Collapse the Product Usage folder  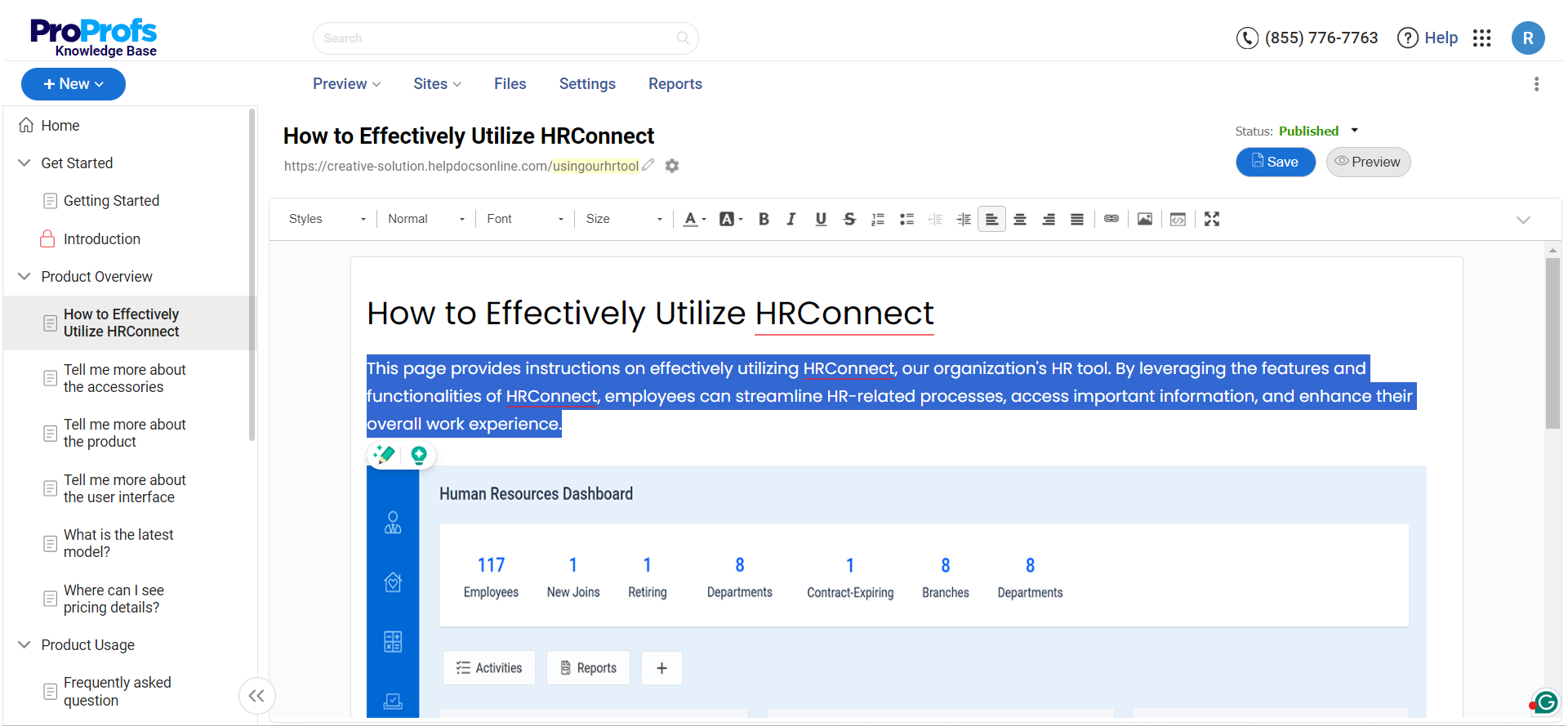coord(24,644)
